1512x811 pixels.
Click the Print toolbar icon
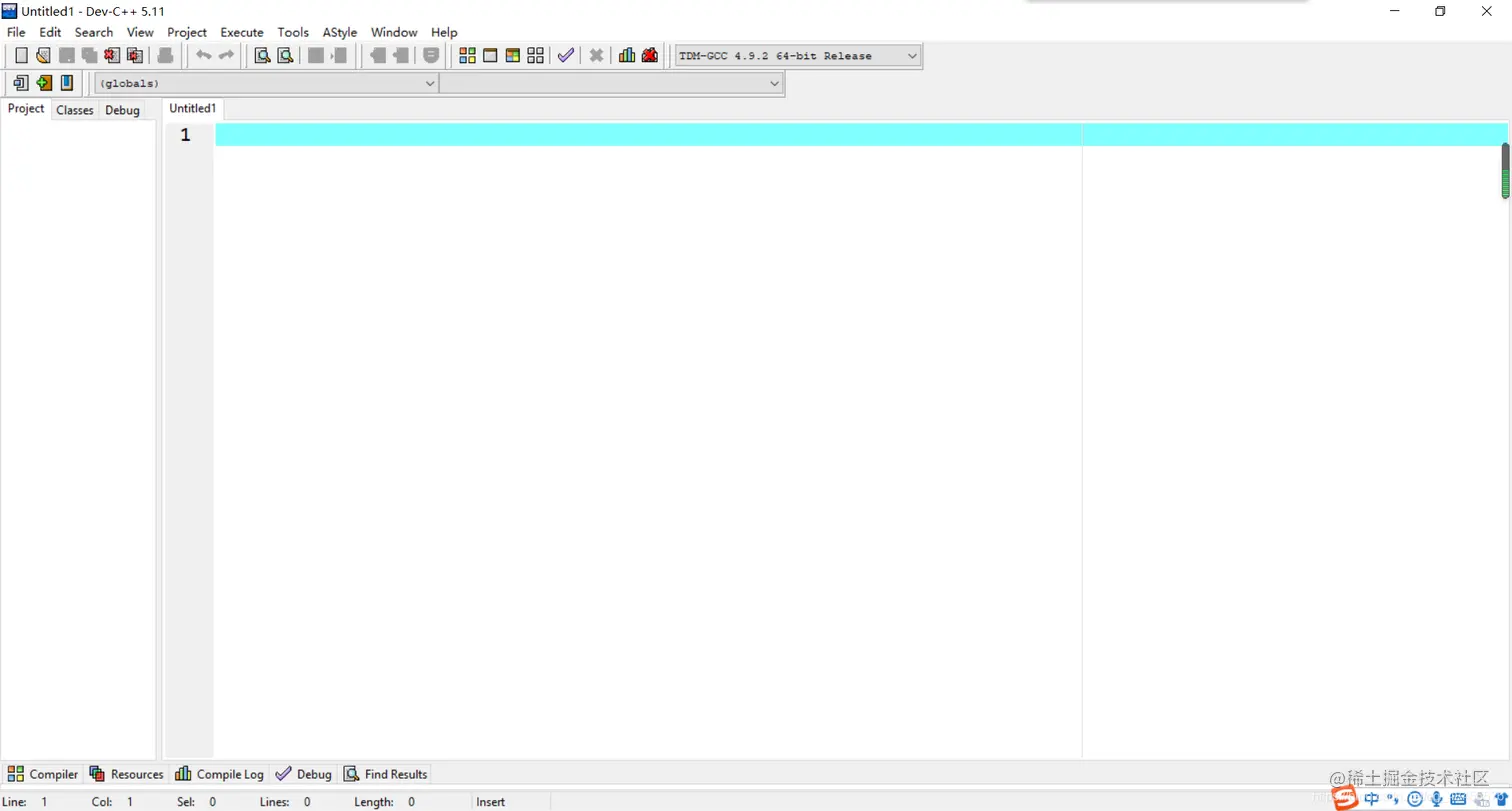click(166, 56)
